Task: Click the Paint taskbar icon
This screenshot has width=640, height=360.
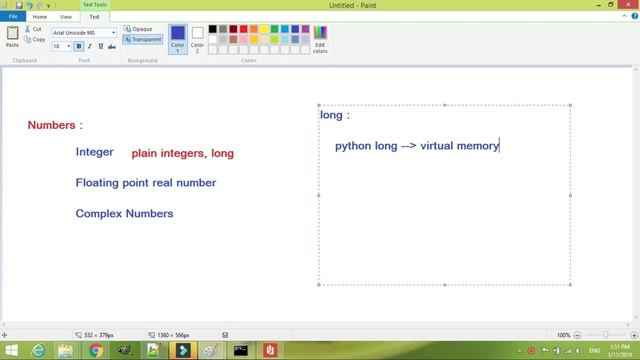Action: tap(211, 351)
